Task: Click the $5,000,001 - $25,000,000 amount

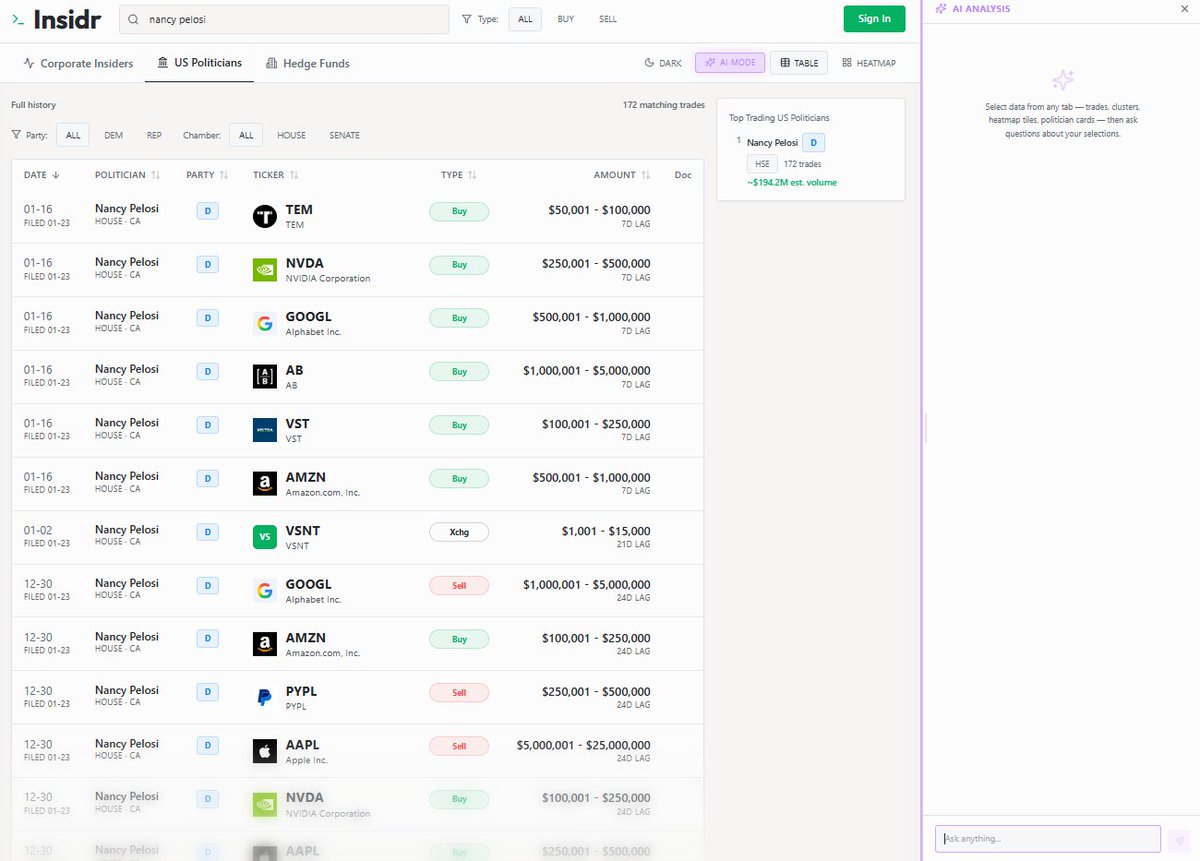Action: tap(584, 745)
